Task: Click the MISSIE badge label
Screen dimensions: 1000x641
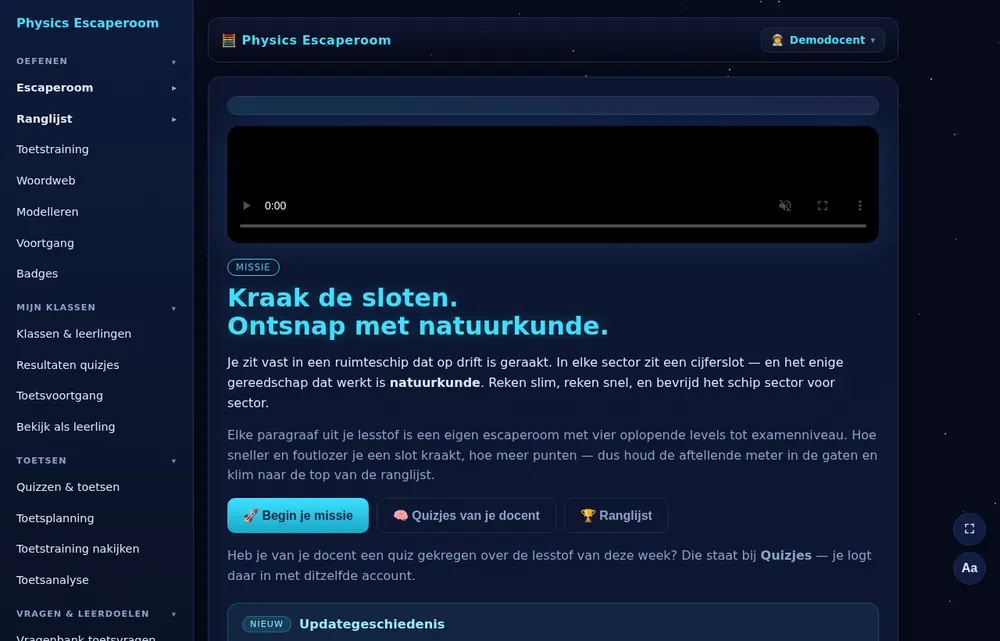Action: click(x=253, y=267)
